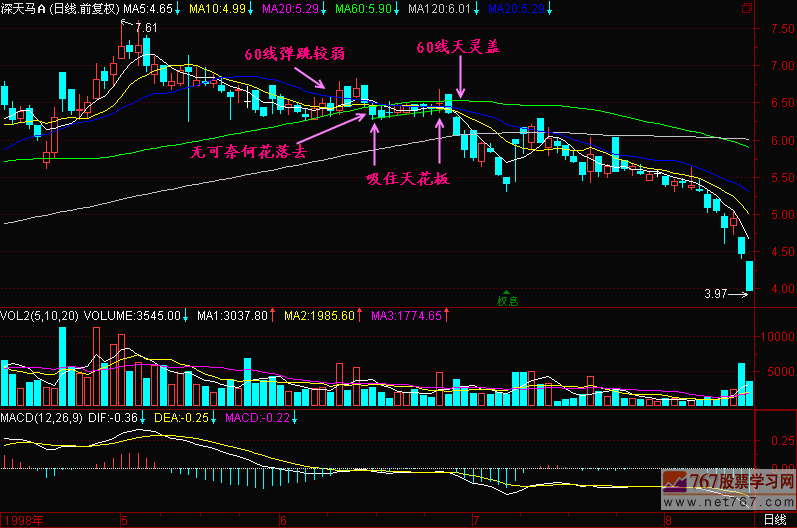
Task: Click the up arrow after MA3:1774.65
Action: pyautogui.click(x=448, y=316)
